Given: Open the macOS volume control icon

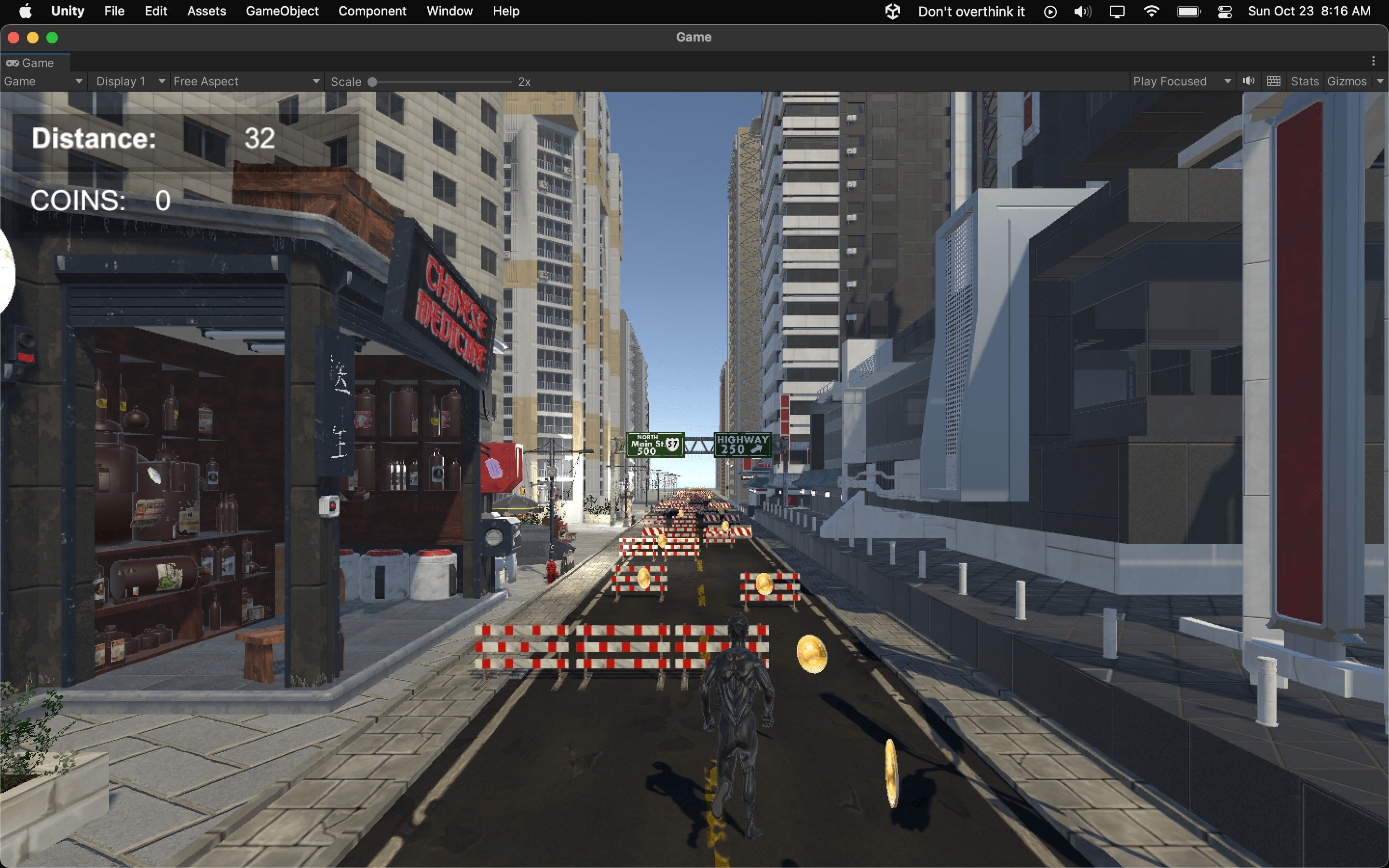Looking at the screenshot, I should tap(1082, 12).
